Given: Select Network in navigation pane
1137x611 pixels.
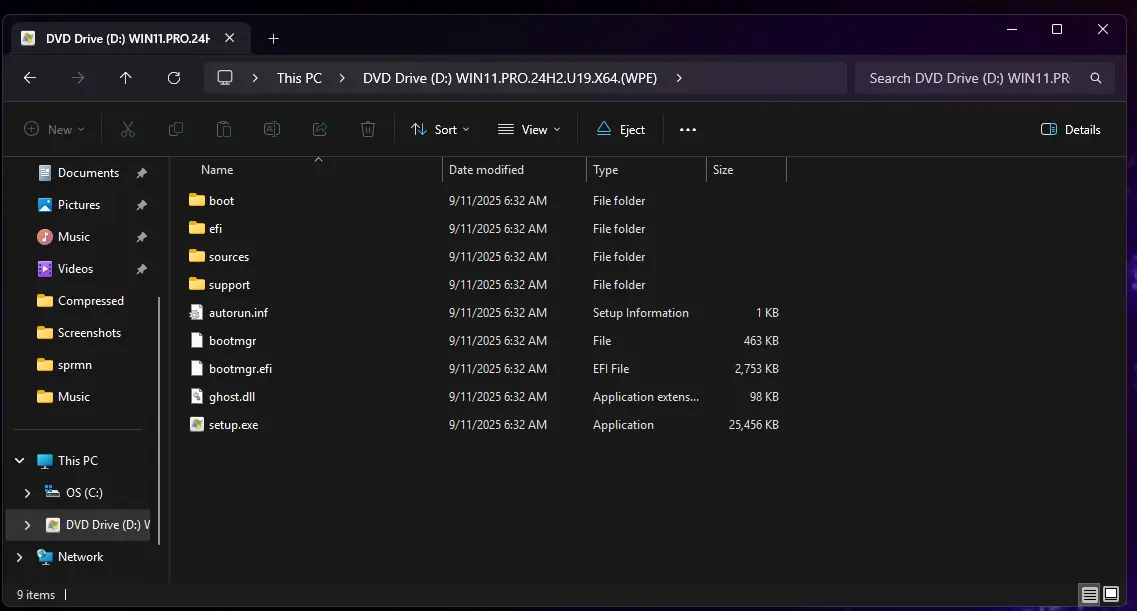Looking at the screenshot, I should point(80,557).
